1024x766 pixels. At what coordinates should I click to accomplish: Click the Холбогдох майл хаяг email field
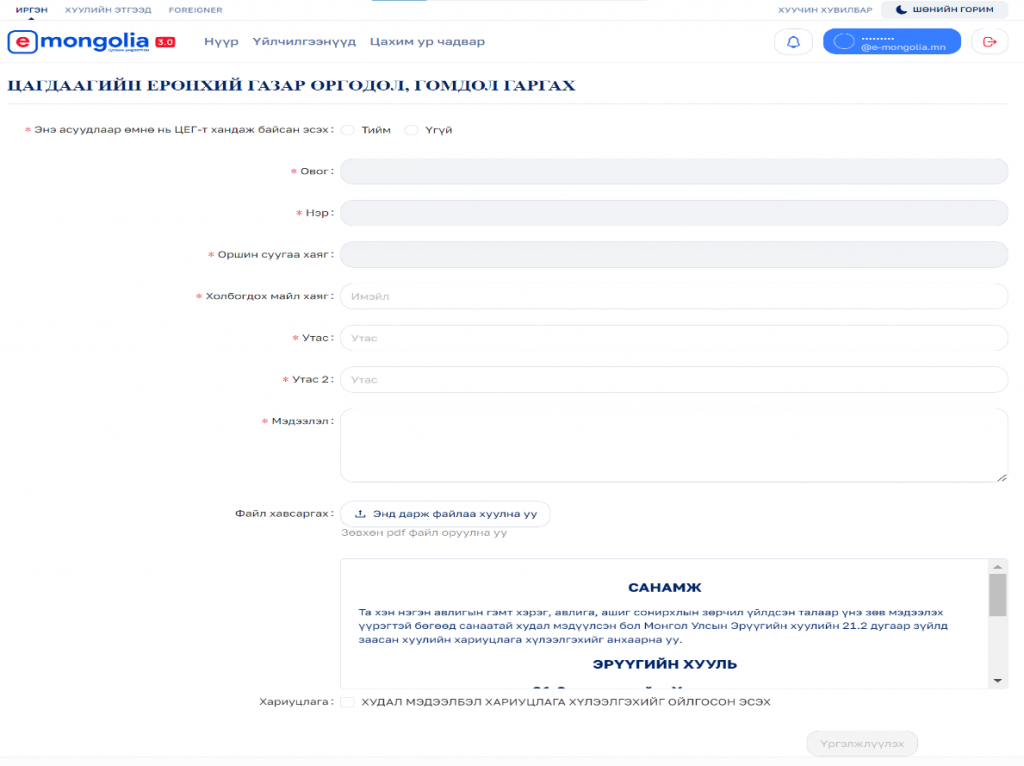673,297
